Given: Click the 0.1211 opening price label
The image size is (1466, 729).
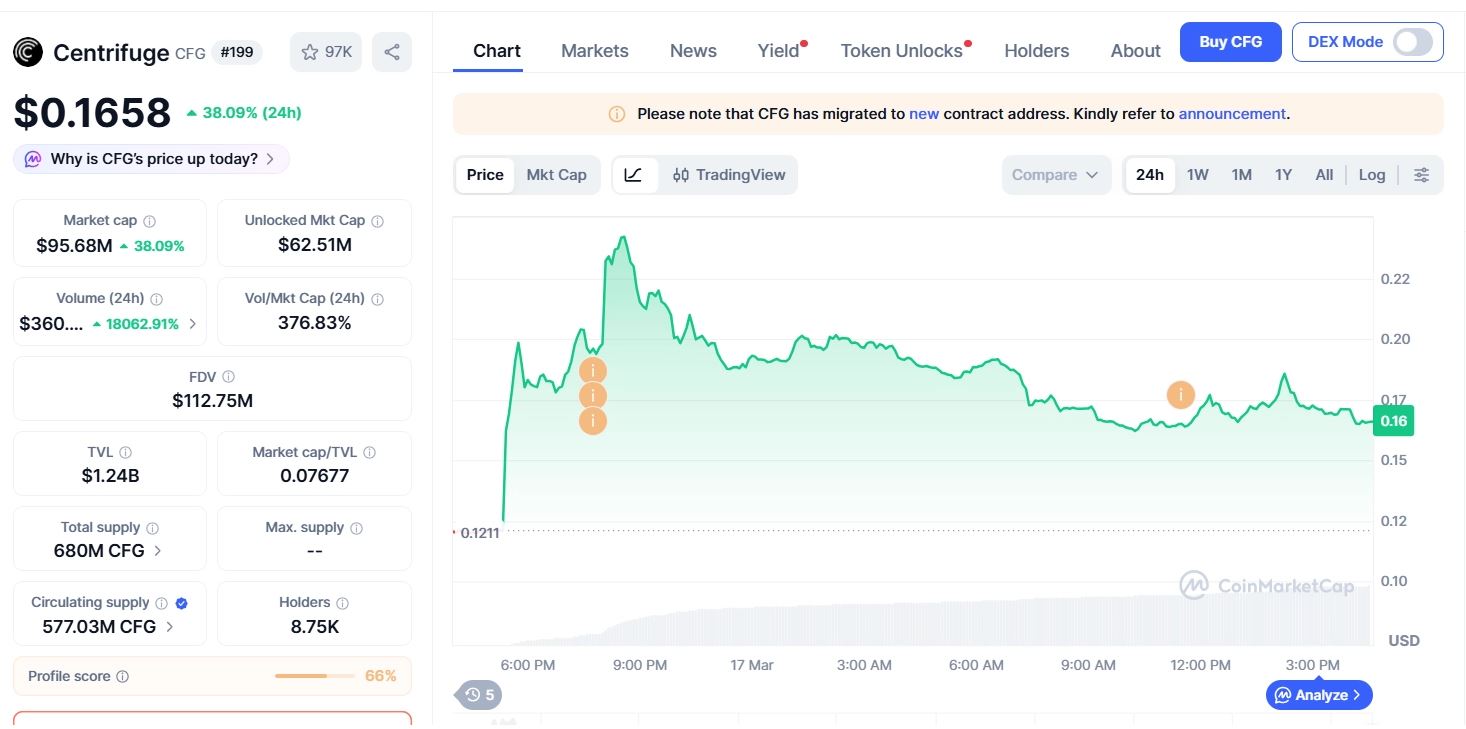Looking at the screenshot, I should tap(480, 533).
